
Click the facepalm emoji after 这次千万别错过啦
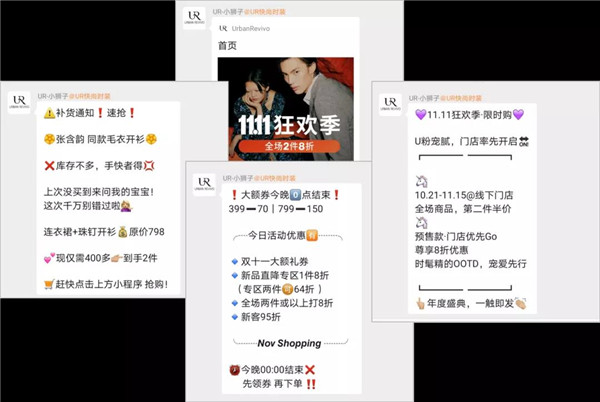point(126,207)
